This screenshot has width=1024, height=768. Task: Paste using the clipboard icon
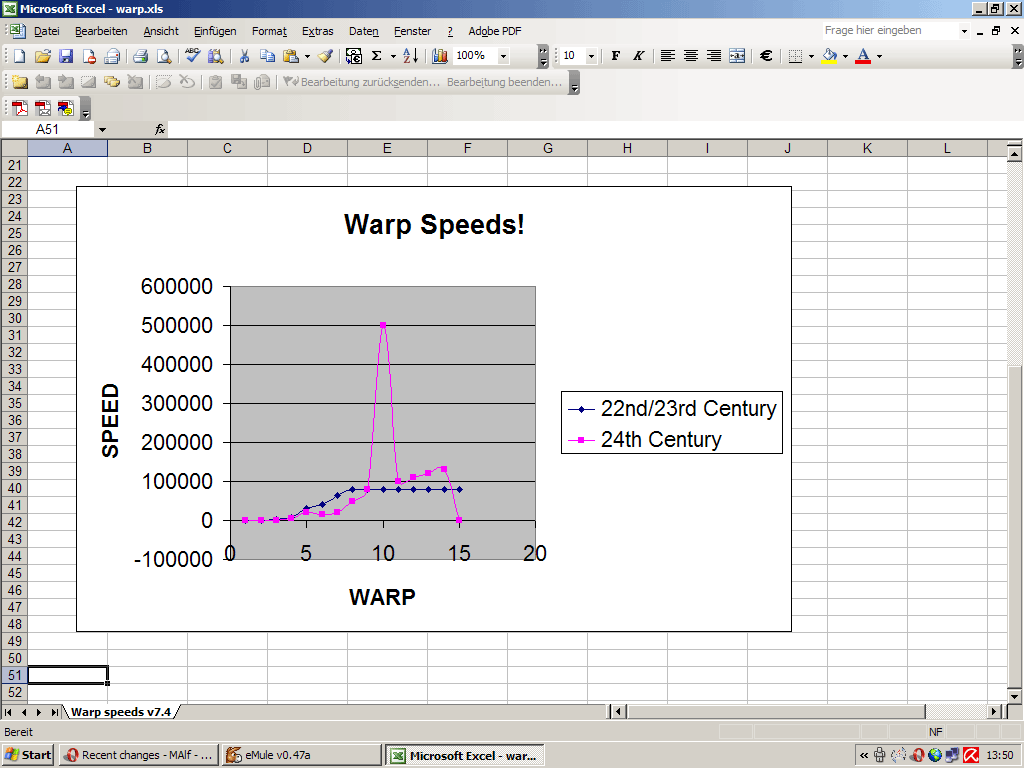click(291, 56)
